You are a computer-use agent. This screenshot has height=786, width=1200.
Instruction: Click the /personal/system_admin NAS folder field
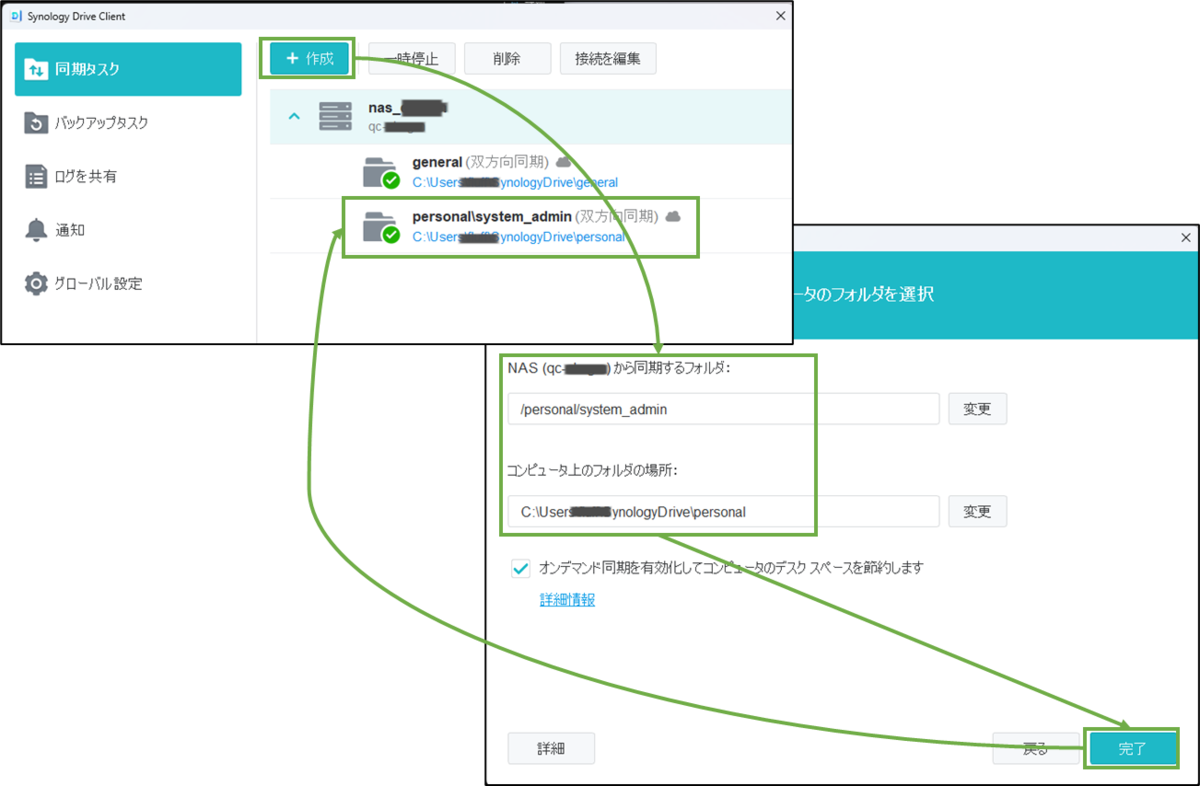(x=723, y=409)
